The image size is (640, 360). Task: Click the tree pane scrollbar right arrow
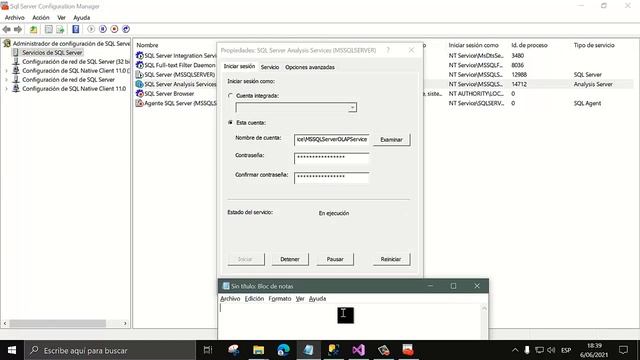coord(125,323)
